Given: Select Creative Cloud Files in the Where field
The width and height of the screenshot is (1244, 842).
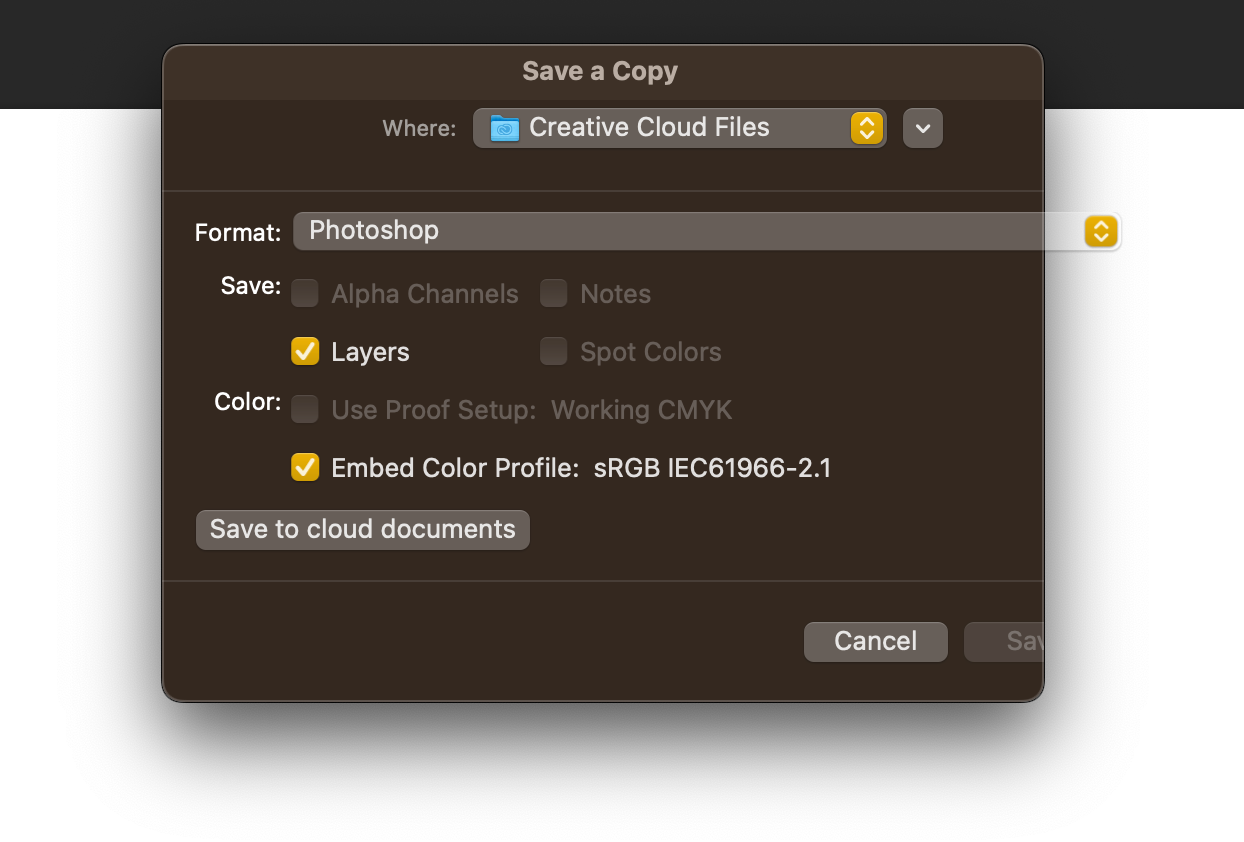Looking at the screenshot, I should [650, 127].
